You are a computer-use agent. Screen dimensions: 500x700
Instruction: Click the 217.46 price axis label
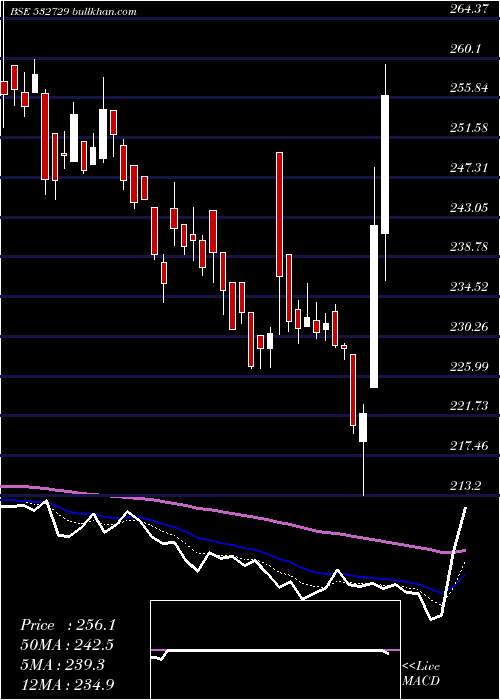point(469,446)
